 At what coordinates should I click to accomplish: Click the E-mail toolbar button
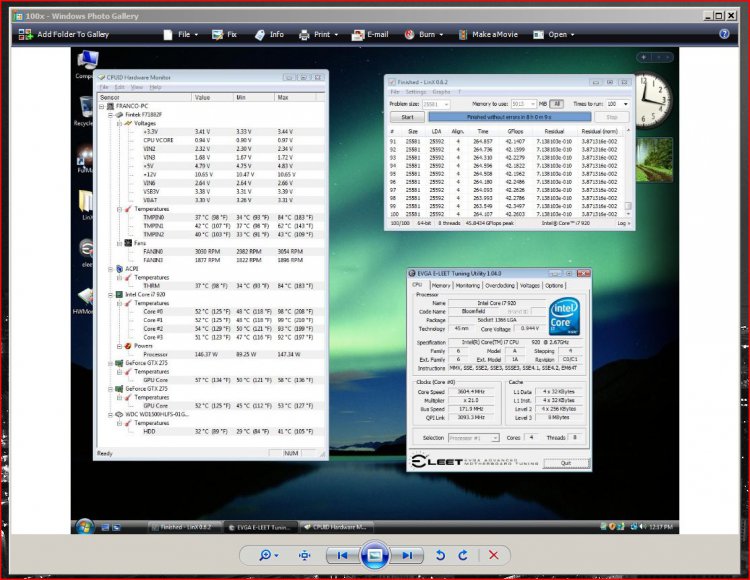click(370, 34)
